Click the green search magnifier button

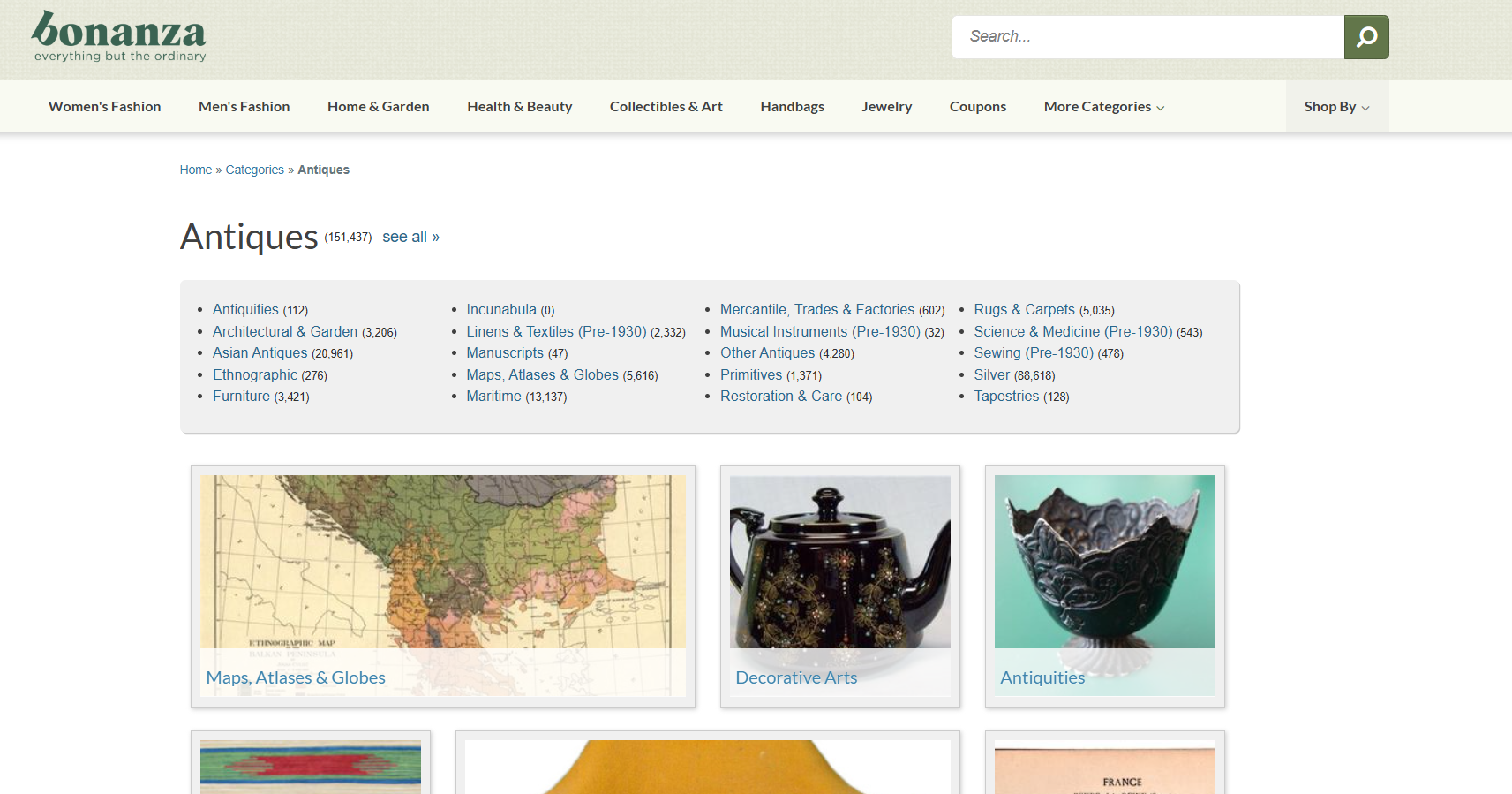pyautogui.click(x=1366, y=37)
